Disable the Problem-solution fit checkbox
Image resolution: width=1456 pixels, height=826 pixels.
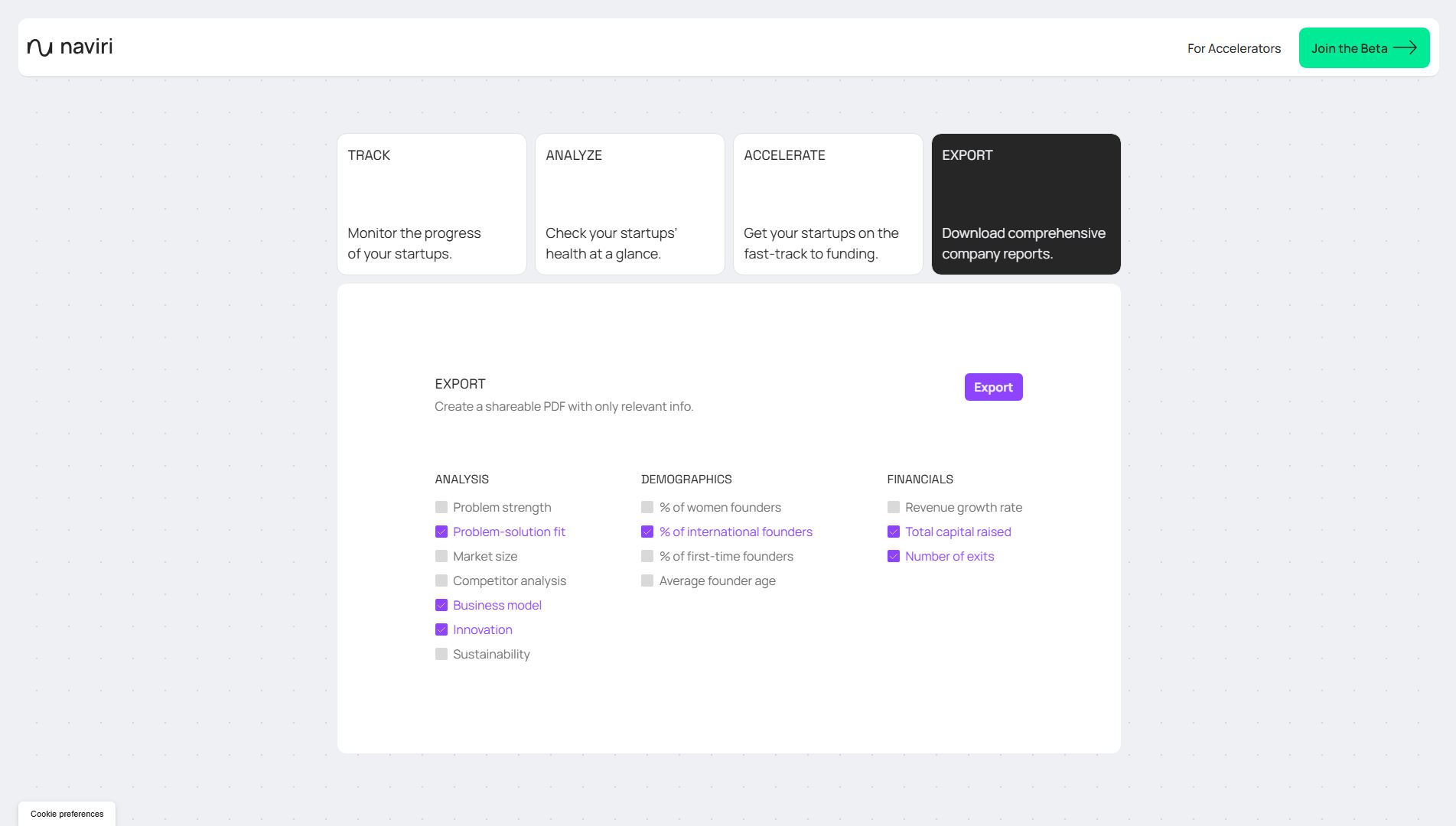(441, 532)
